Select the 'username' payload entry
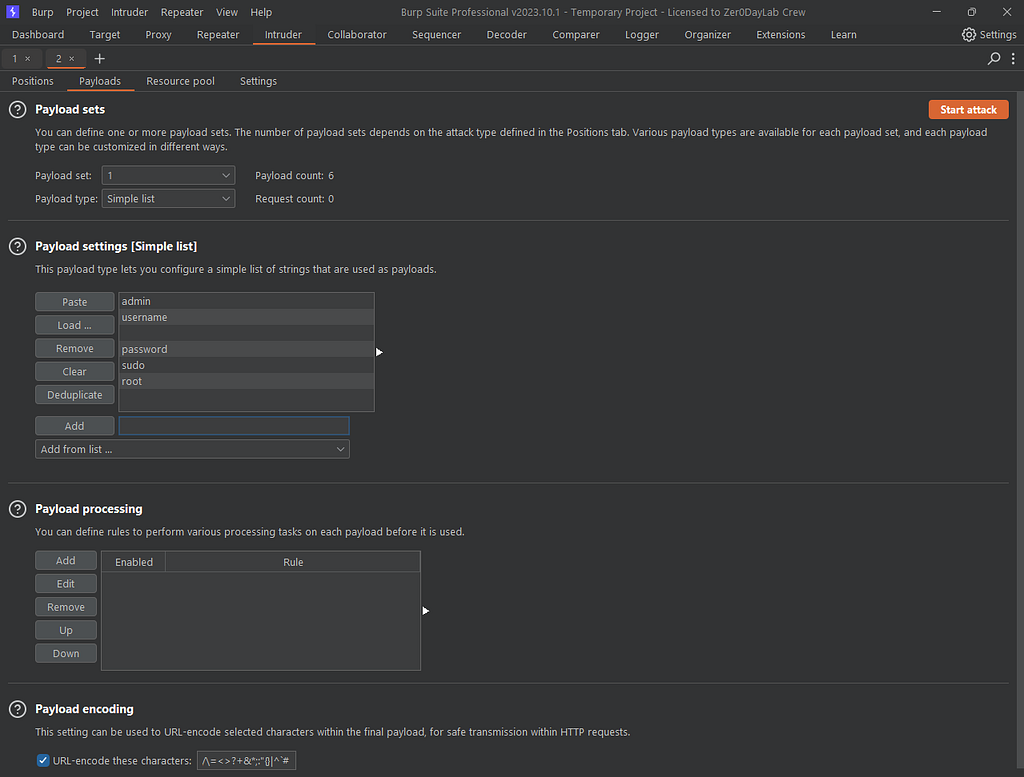 246,317
